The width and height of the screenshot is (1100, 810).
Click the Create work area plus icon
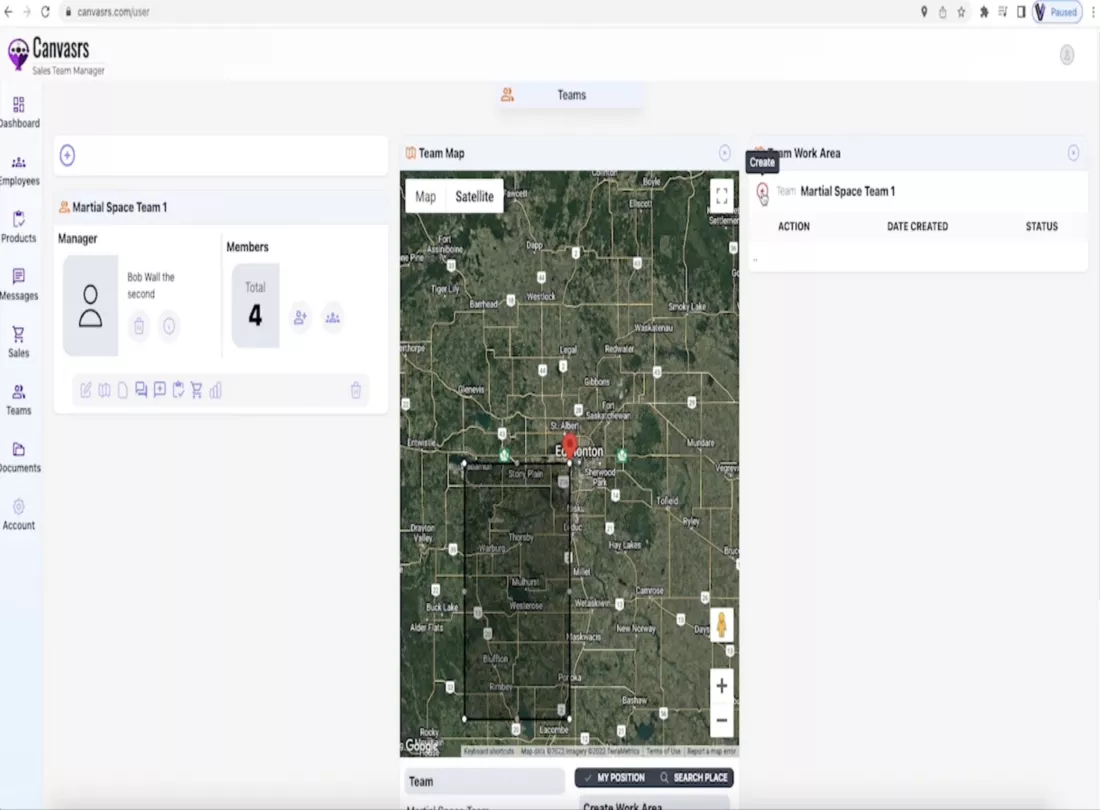pos(763,191)
